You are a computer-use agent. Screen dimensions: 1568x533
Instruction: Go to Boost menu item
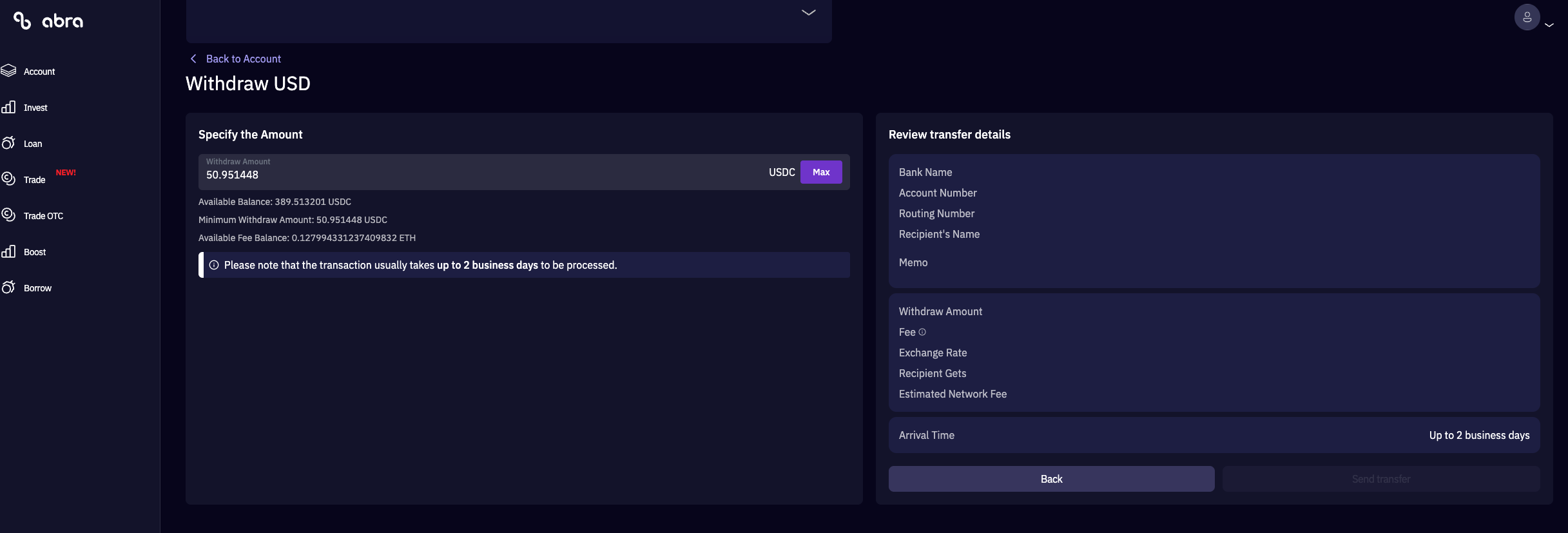click(x=35, y=252)
